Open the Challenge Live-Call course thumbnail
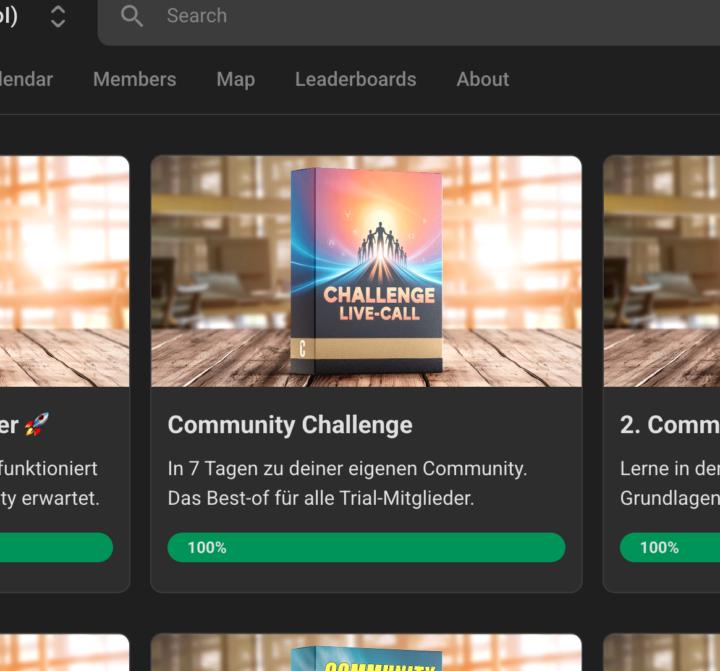 click(366, 271)
